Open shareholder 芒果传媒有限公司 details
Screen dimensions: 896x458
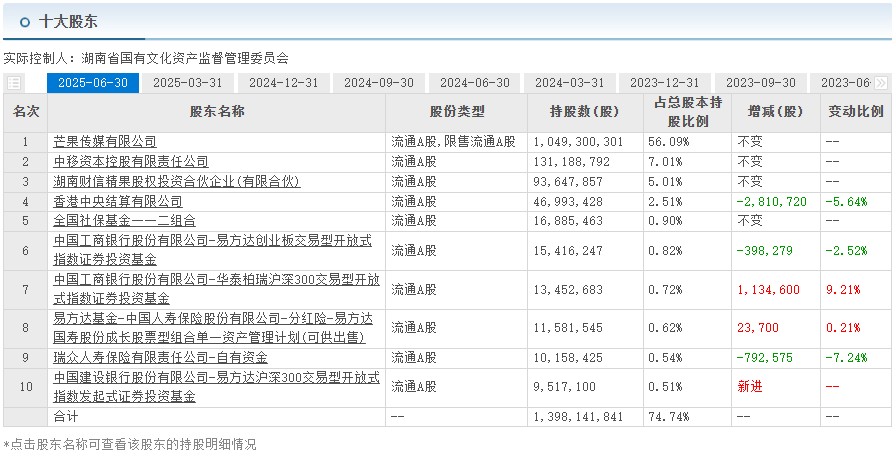pyautogui.click(x=105, y=142)
